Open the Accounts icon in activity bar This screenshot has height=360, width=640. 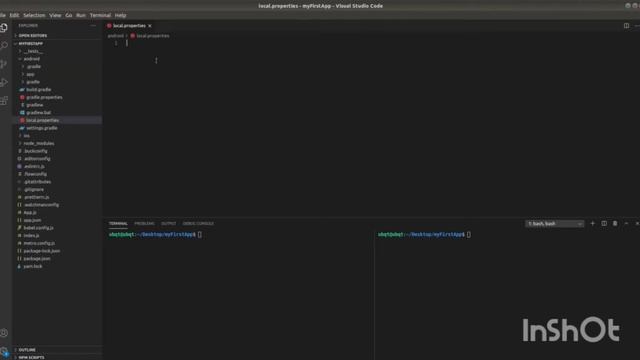tap(4, 333)
